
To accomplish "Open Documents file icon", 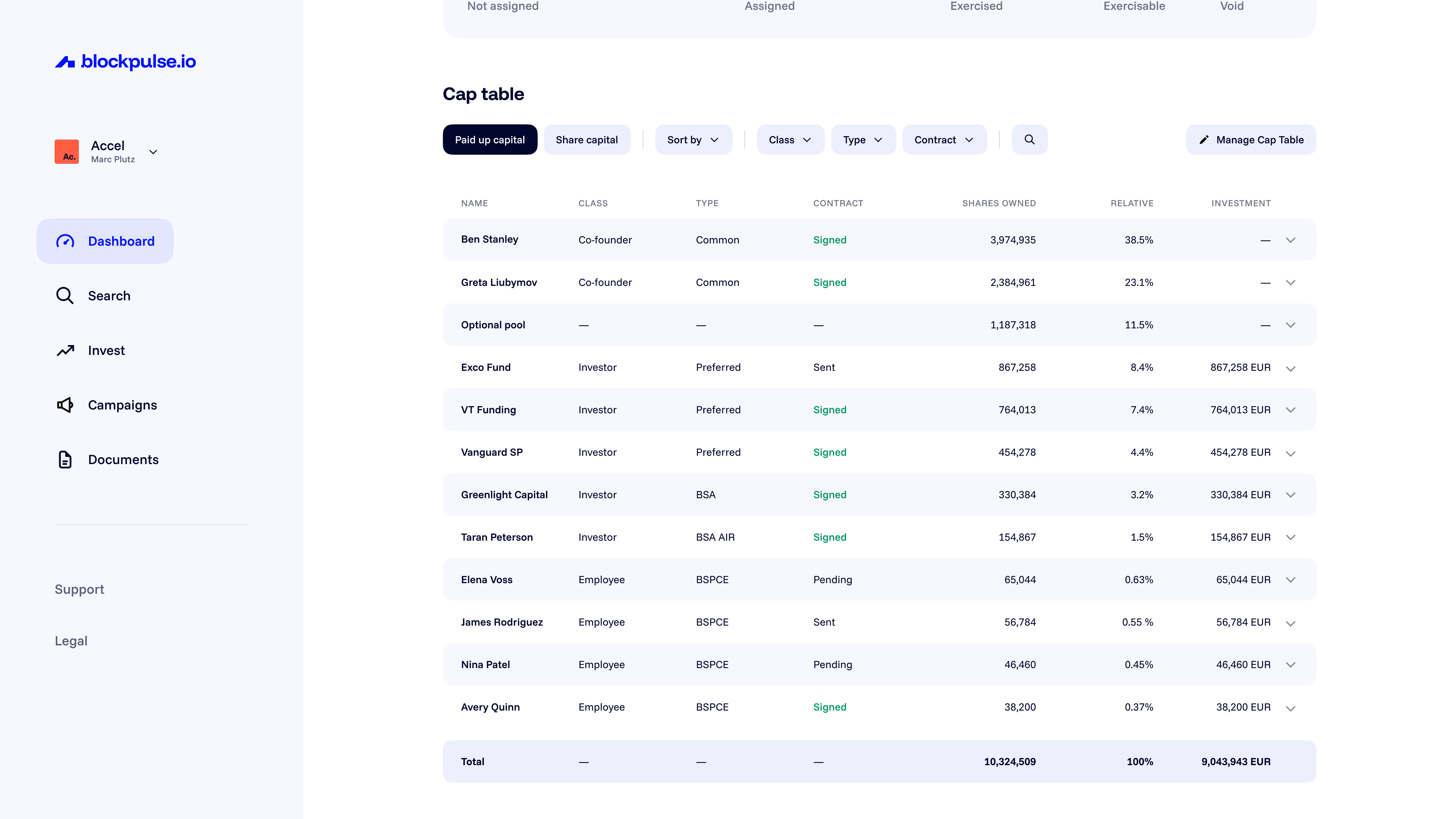I will coord(65,460).
